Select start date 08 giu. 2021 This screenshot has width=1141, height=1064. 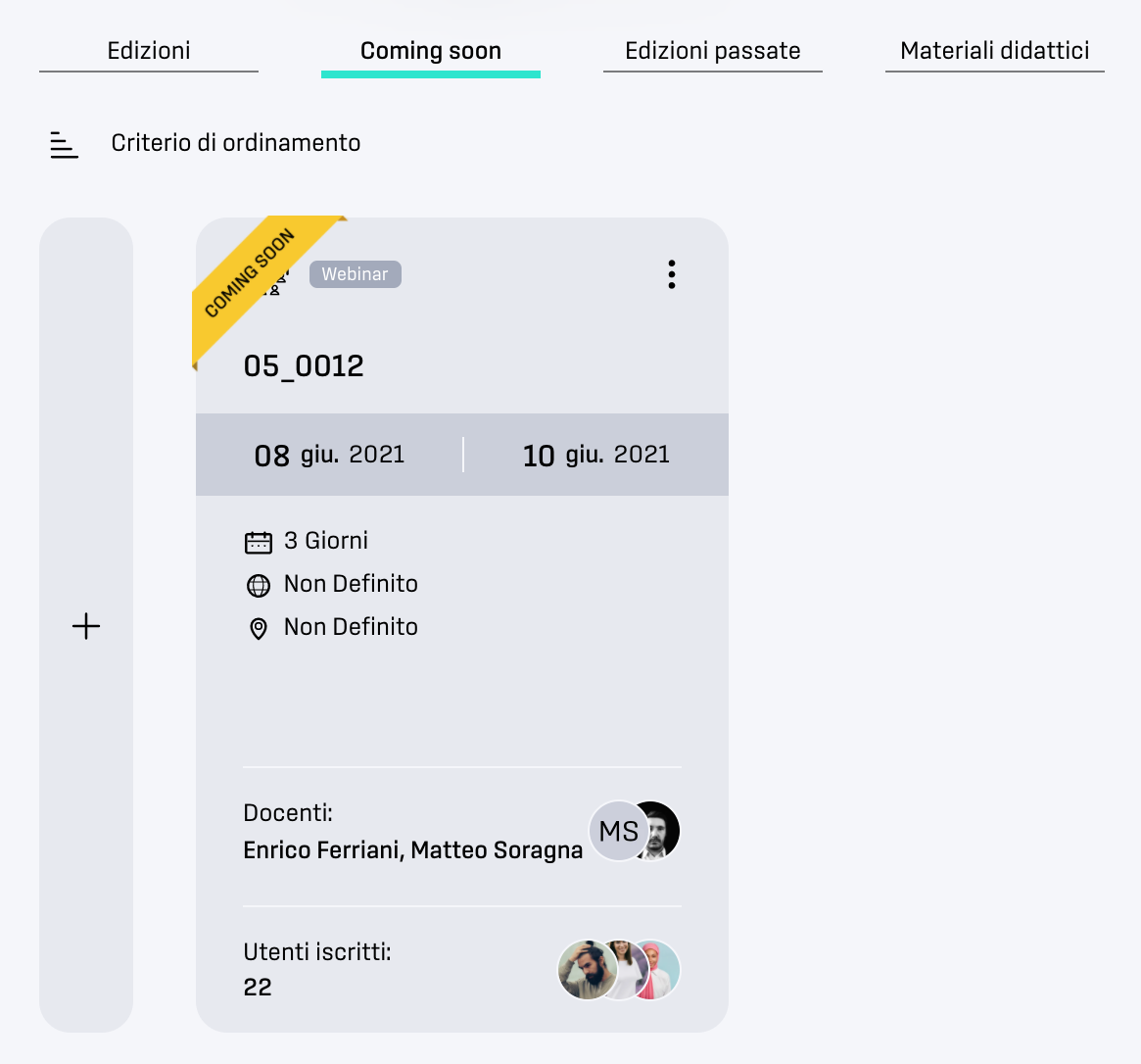point(329,455)
